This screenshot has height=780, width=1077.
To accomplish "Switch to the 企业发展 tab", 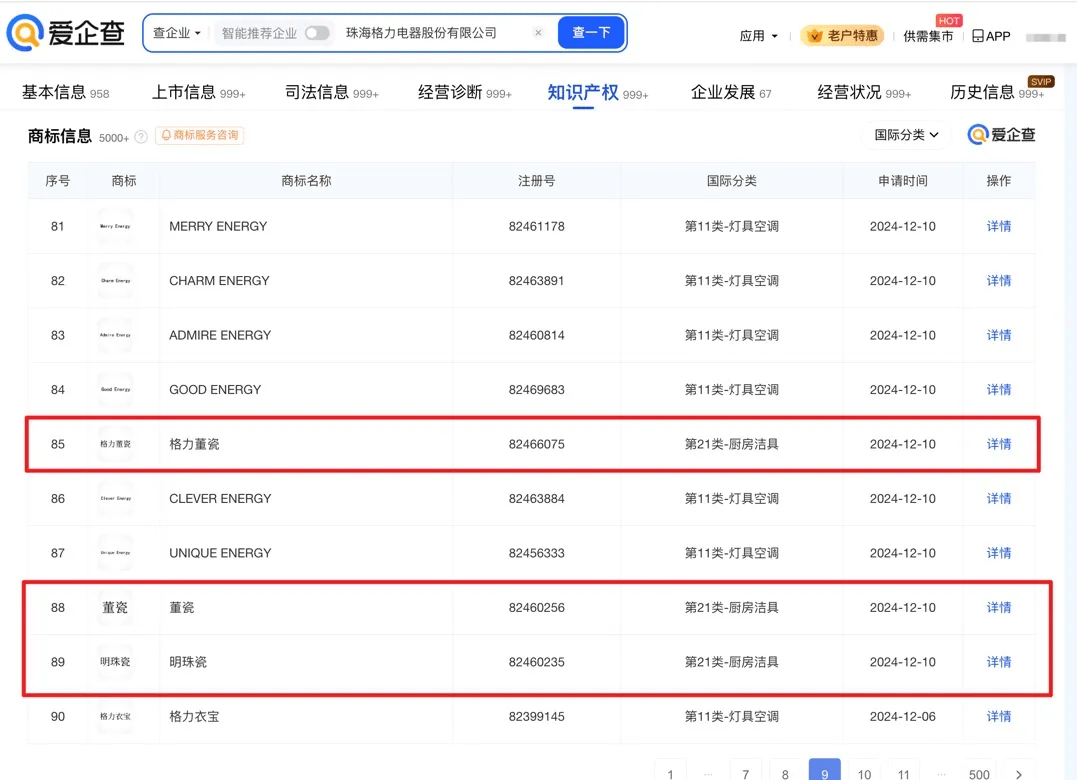I will click(x=731, y=93).
